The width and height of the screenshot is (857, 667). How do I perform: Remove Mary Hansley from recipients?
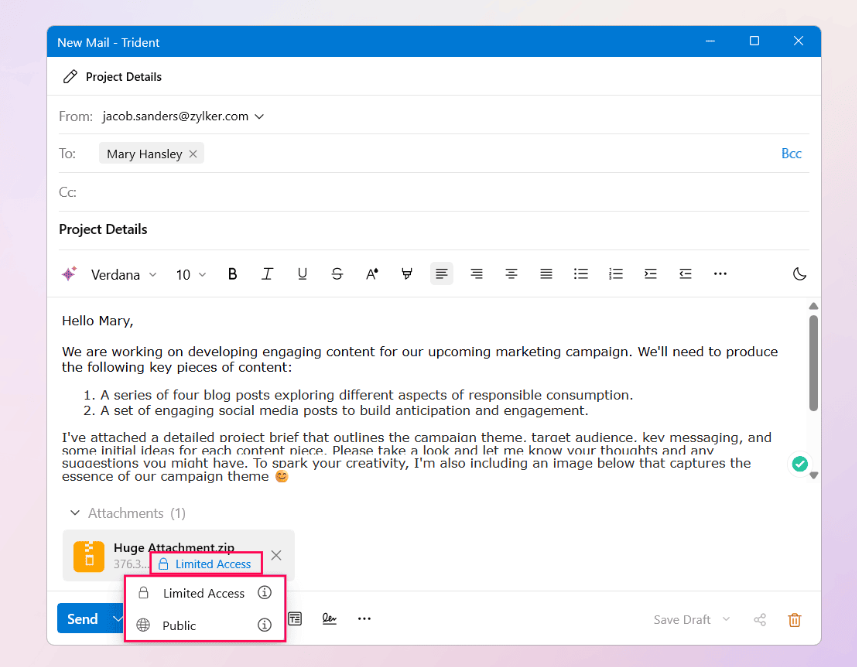pyautogui.click(x=193, y=154)
